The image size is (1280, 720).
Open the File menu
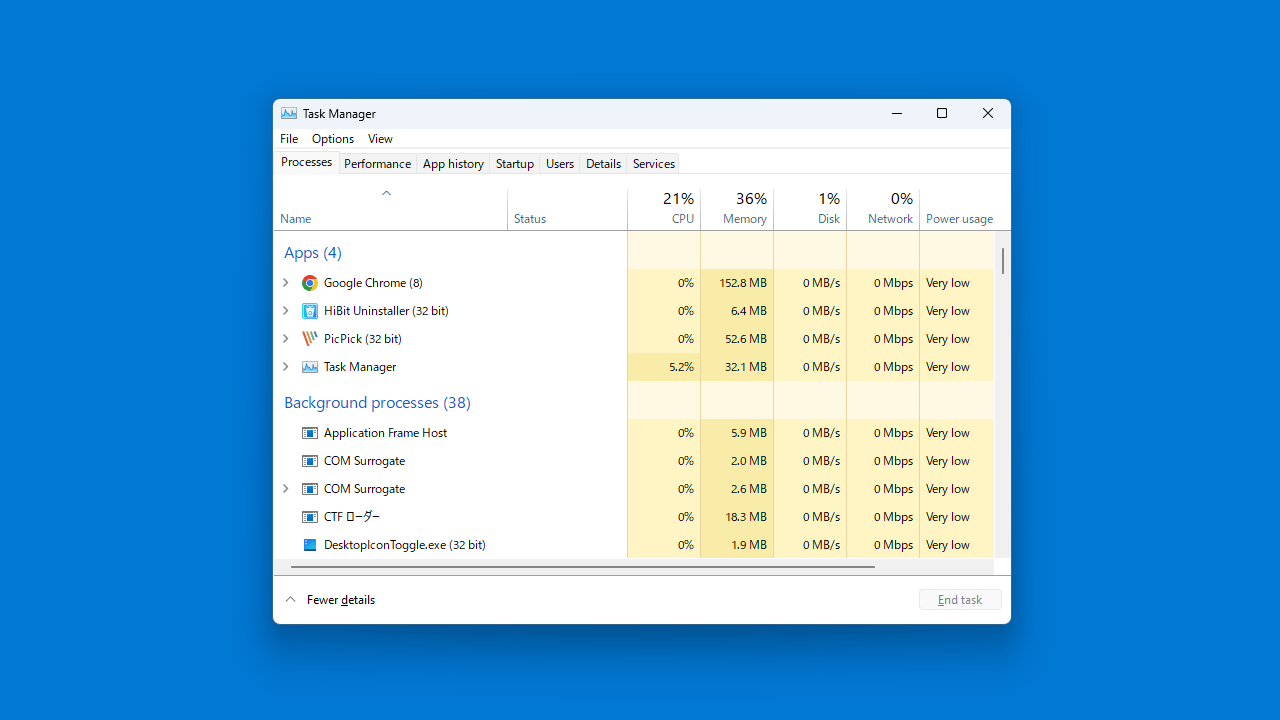(289, 139)
